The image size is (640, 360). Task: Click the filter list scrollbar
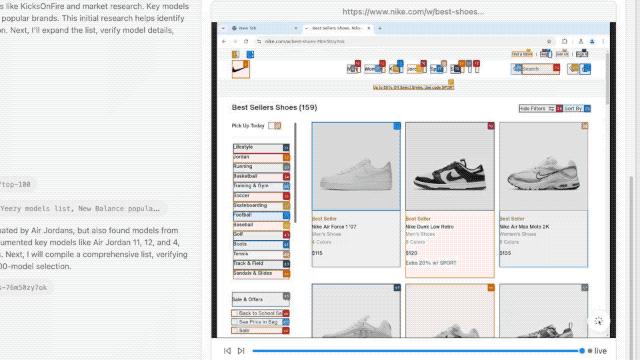click(x=295, y=173)
